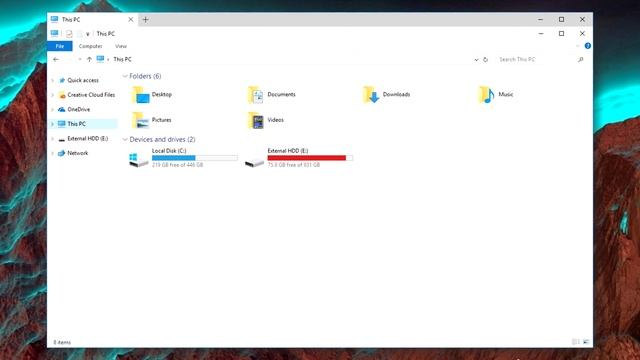Image resolution: width=640 pixels, height=360 pixels.
Task: Minimize the ribbon using the caret near Help
Action: tap(578, 46)
